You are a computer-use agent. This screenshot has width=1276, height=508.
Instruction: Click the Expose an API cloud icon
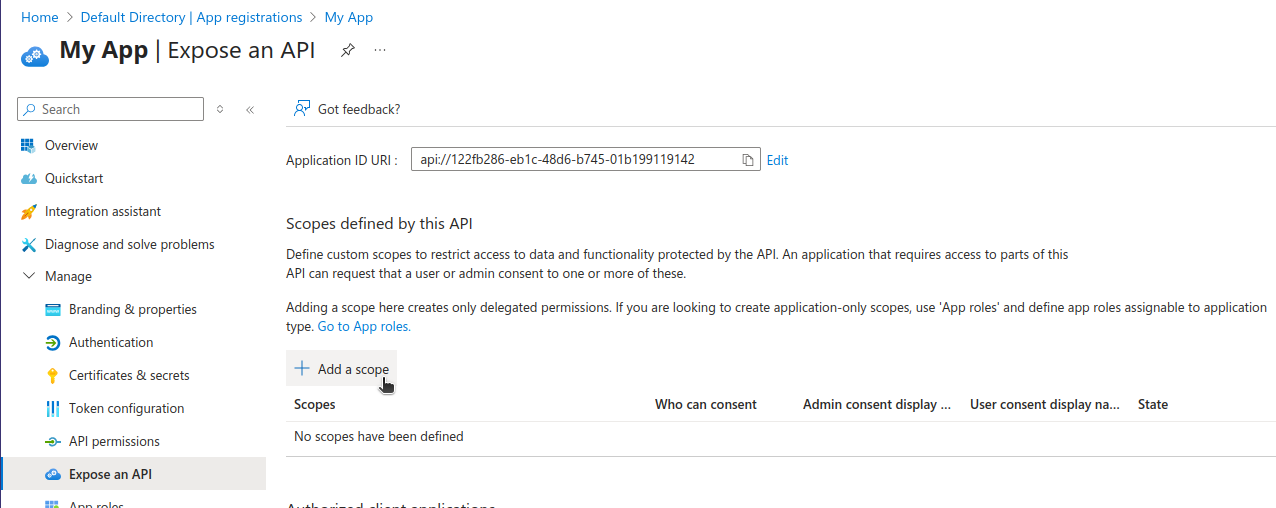pyautogui.click(x=53, y=474)
